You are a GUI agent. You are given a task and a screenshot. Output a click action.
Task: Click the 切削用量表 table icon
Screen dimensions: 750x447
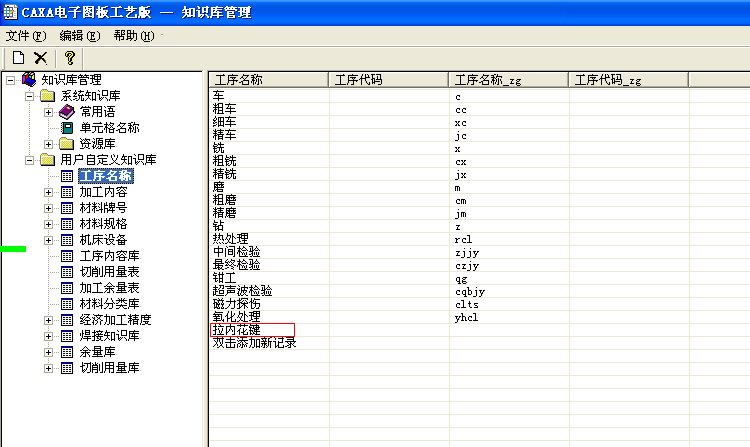67,272
